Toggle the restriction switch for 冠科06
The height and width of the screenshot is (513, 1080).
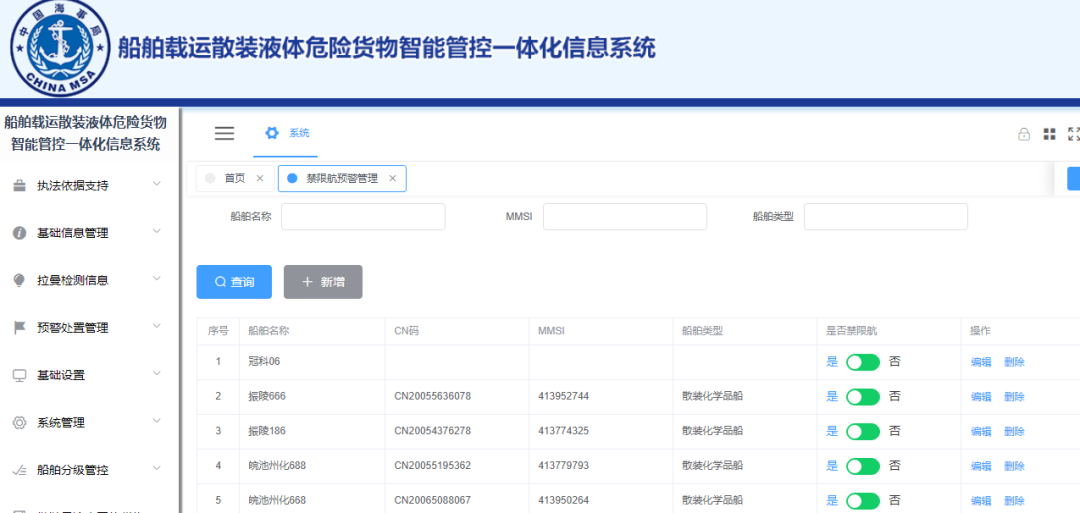tap(862, 362)
